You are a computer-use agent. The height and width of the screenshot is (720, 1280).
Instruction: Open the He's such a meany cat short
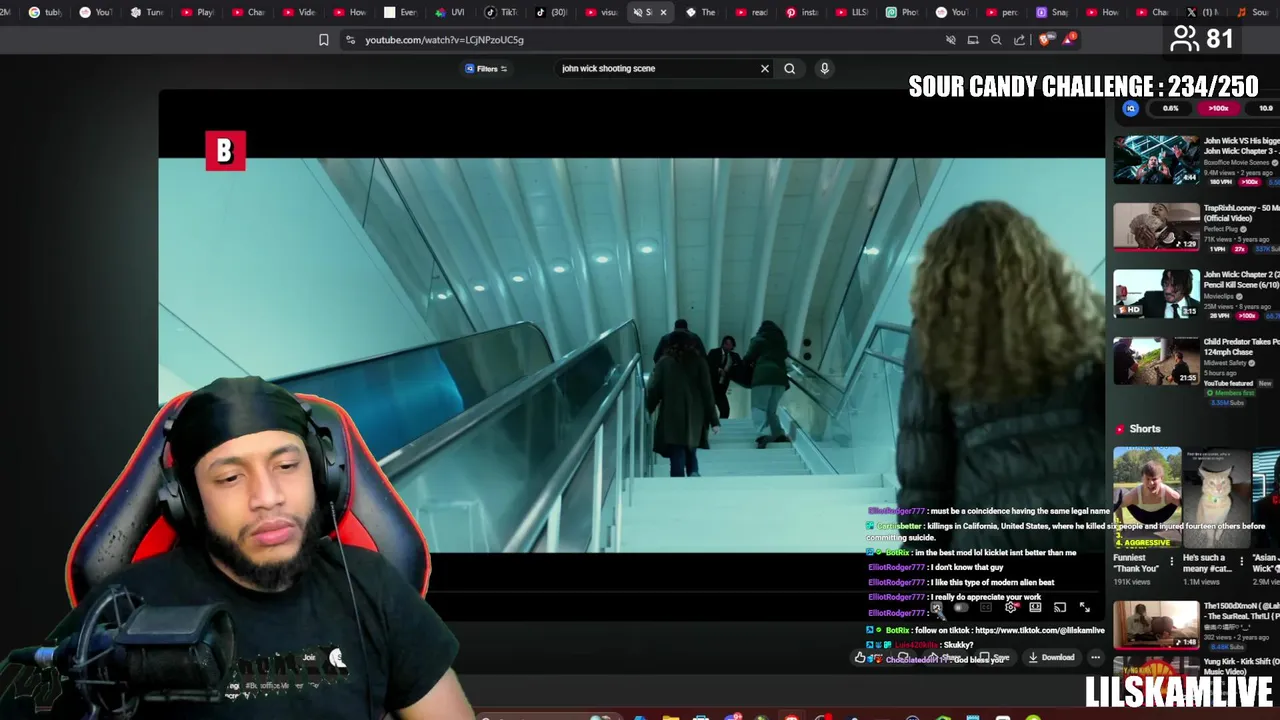coord(1216,497)
